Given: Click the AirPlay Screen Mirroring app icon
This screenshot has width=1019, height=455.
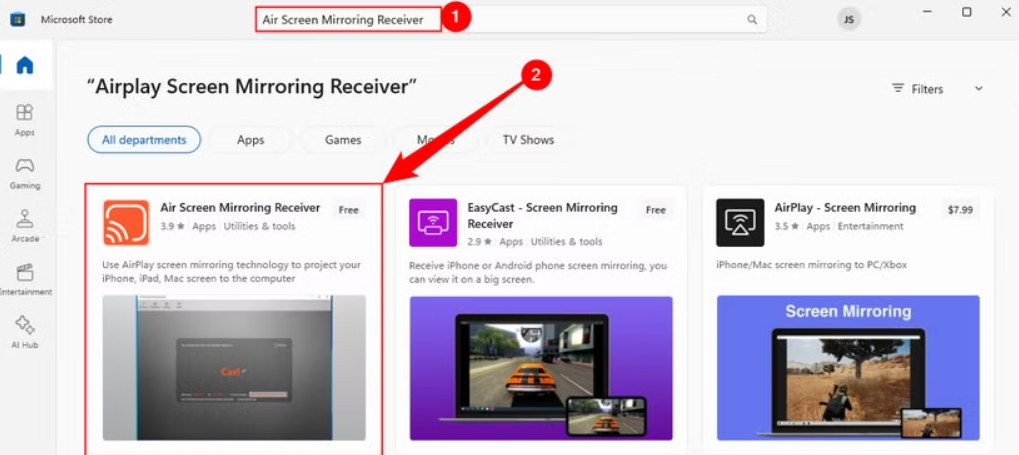Looking at the screenshot, I should pyautogui.click(x=740, y=222).
